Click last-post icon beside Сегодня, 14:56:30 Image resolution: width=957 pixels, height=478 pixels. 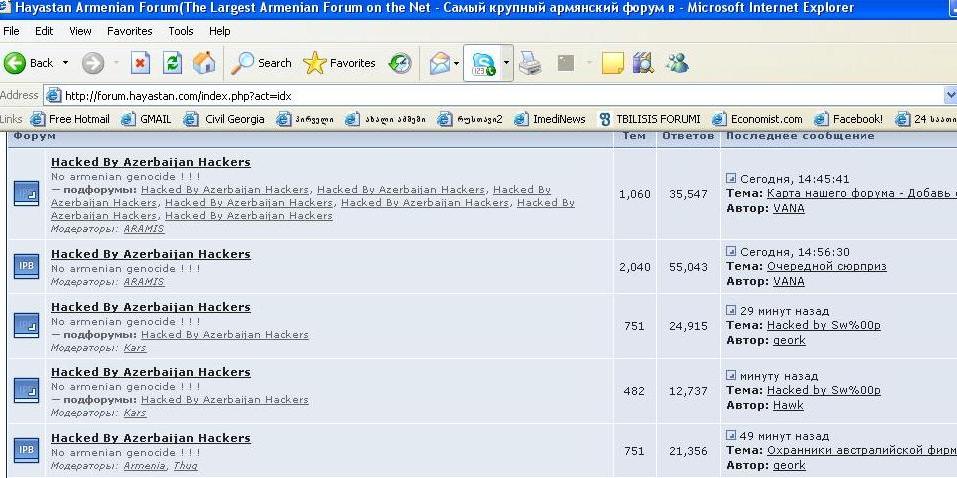(731, 251)
